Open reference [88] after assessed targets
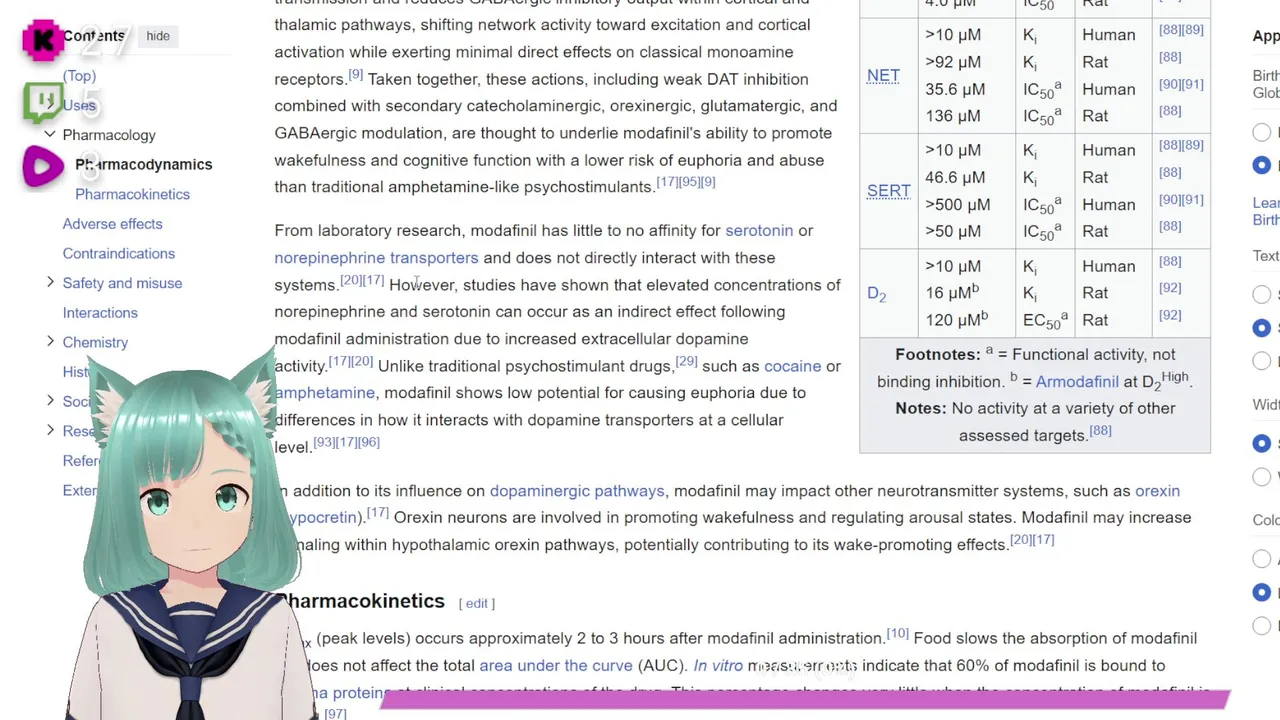The width and height of the screenshot is (1280, 720). coord(1100,431)
